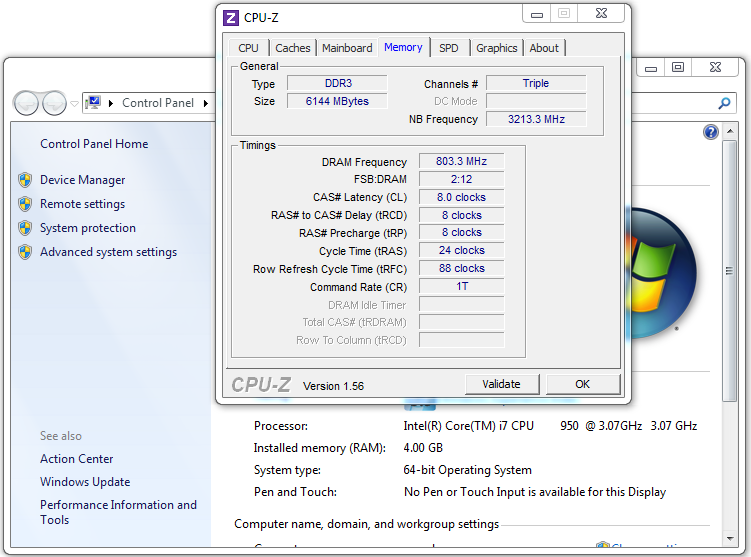Viewport: 751px width, 557px height.
Task: Click the Size field showing 6144 MBytes
Action: [337, 101]
